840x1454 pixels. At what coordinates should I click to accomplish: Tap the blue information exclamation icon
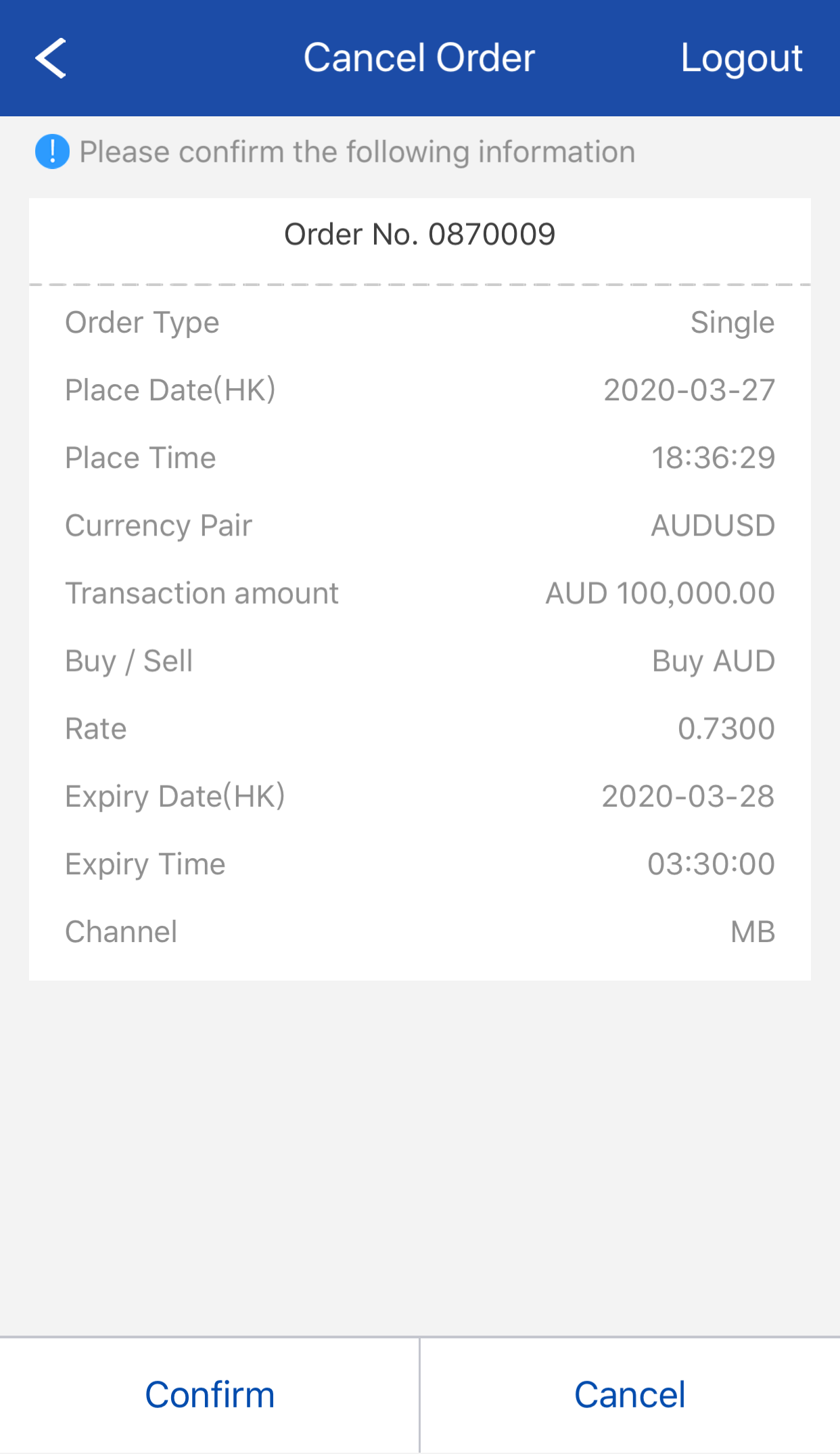(x=52, y=151)
